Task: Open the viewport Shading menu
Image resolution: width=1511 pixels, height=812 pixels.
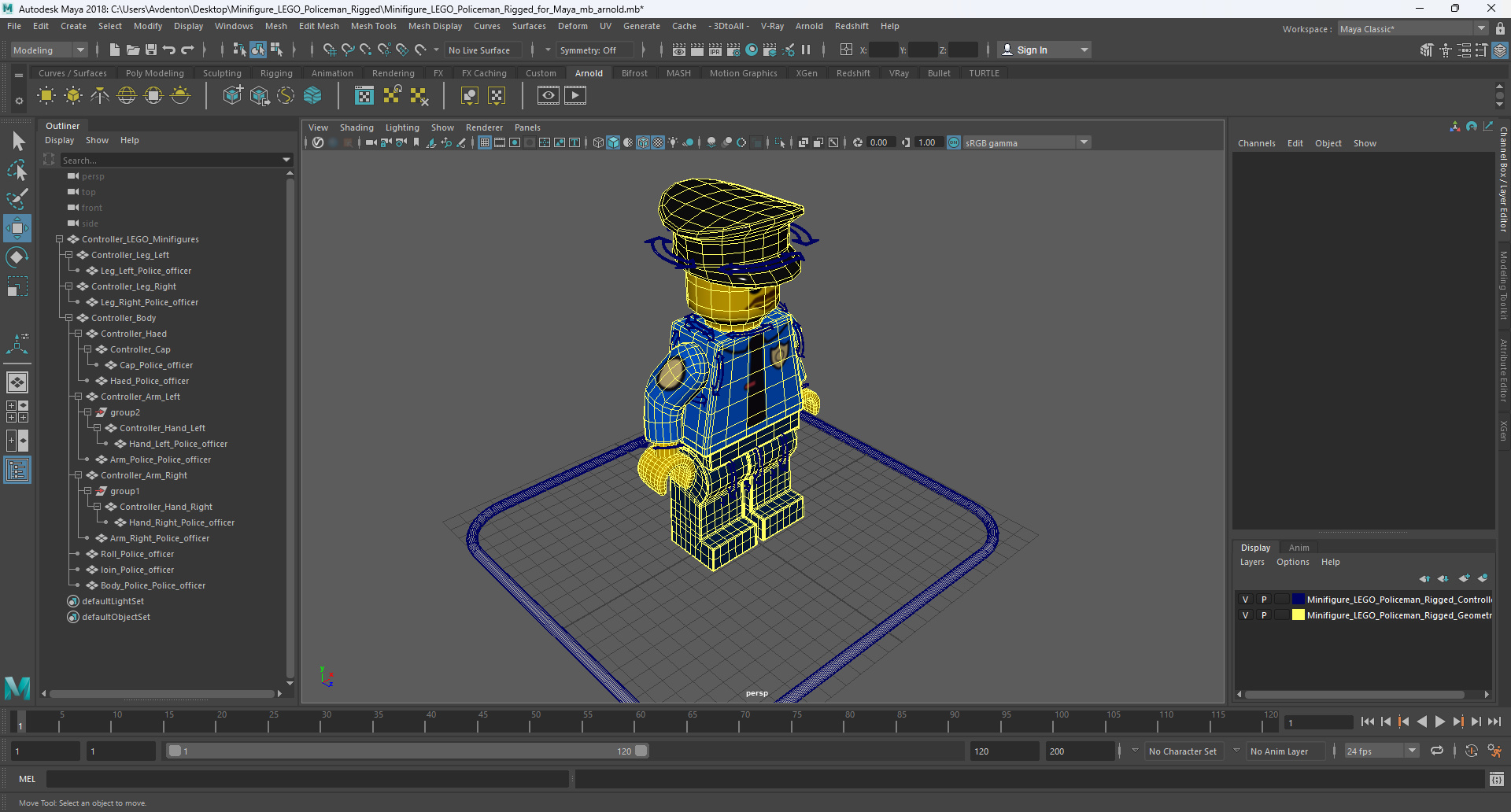Action: pyautogui.click(x=357, y=127)
